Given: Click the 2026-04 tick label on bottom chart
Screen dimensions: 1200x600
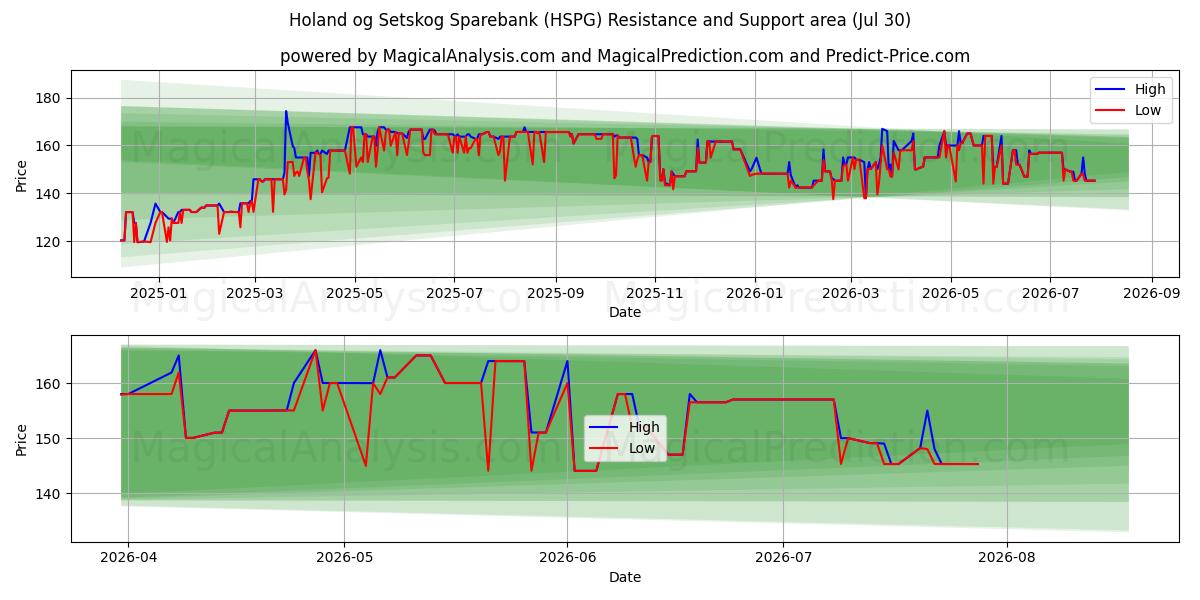Looking at the screenshot, I should point(129,558).
